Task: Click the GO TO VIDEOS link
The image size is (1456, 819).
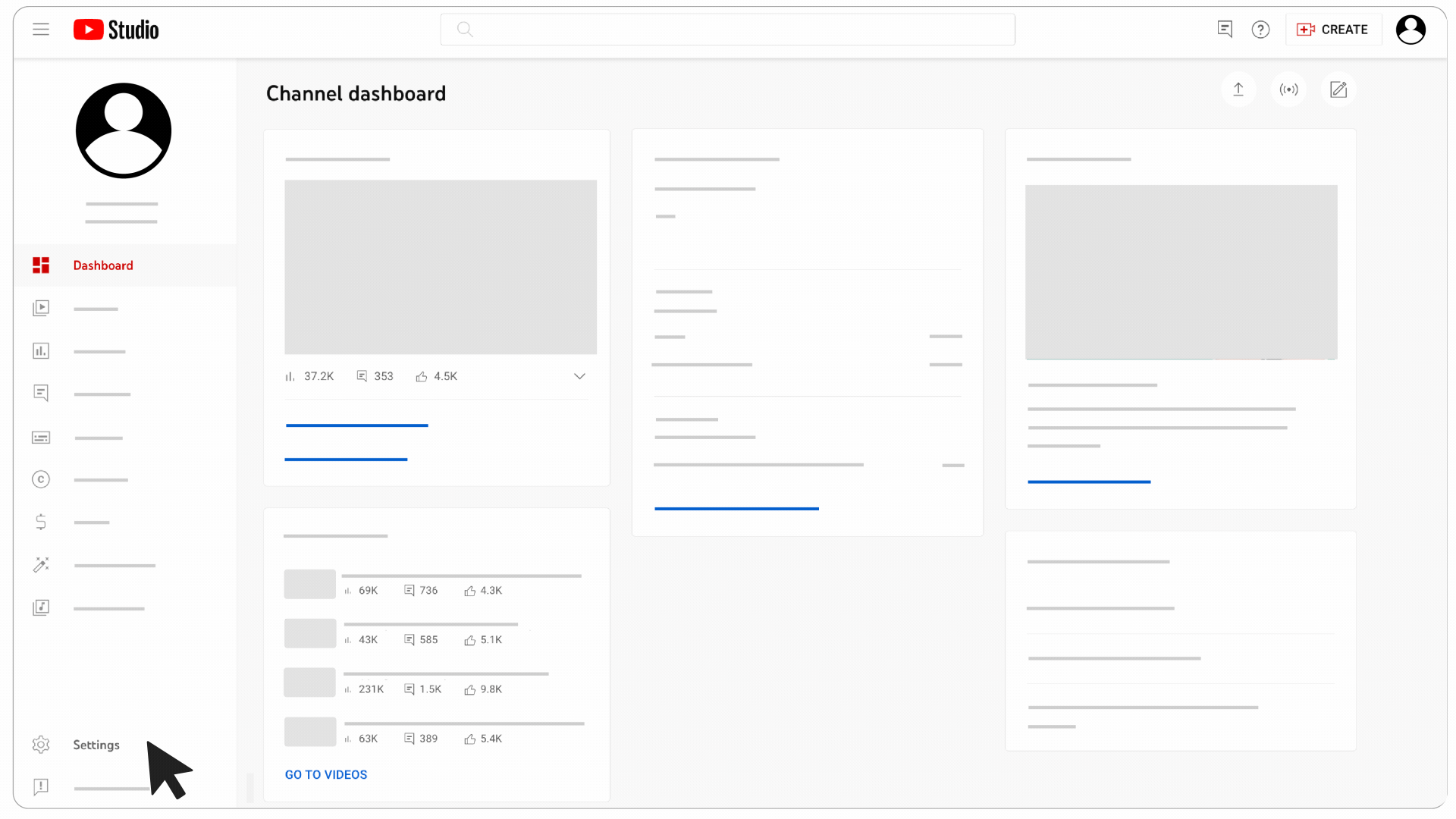Action: (x=326, y=774)
